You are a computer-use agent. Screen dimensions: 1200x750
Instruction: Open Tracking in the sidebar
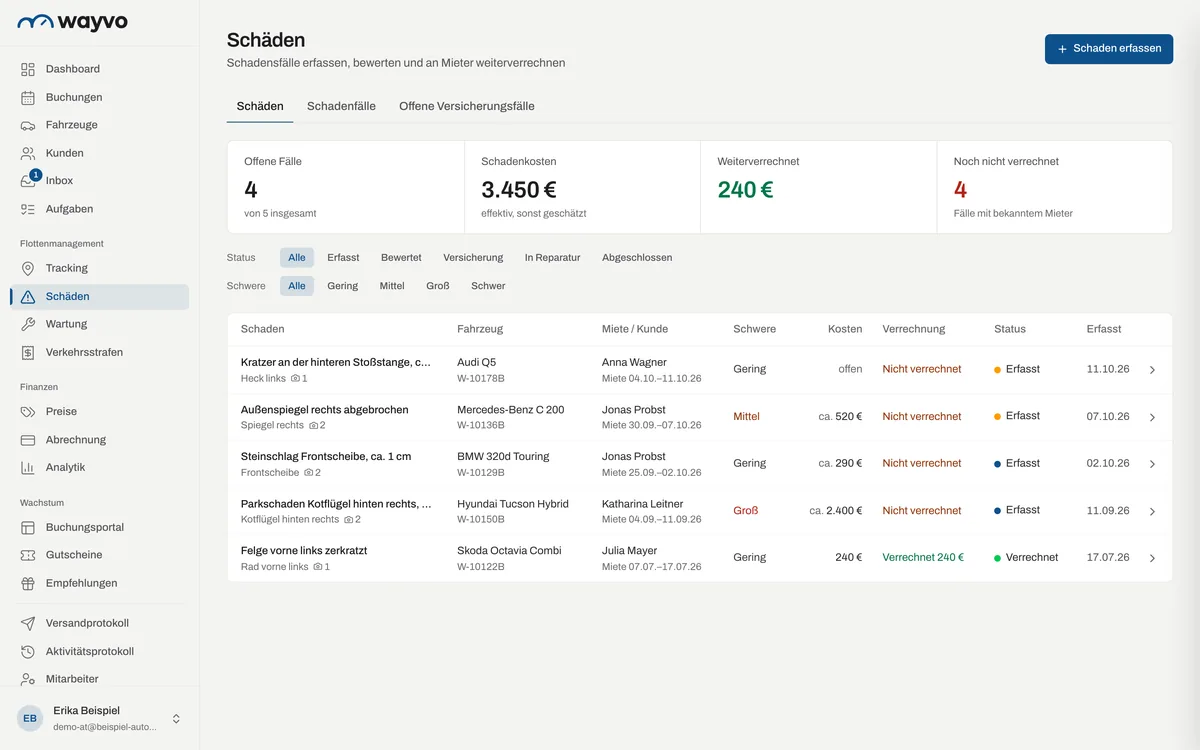(99, 268)
